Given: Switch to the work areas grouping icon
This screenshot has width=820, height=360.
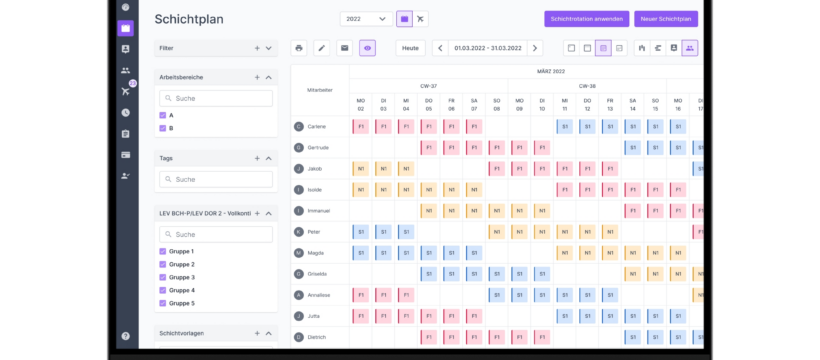Looking at the screenshot, I should pyautogui.click(x=642, y=48).
